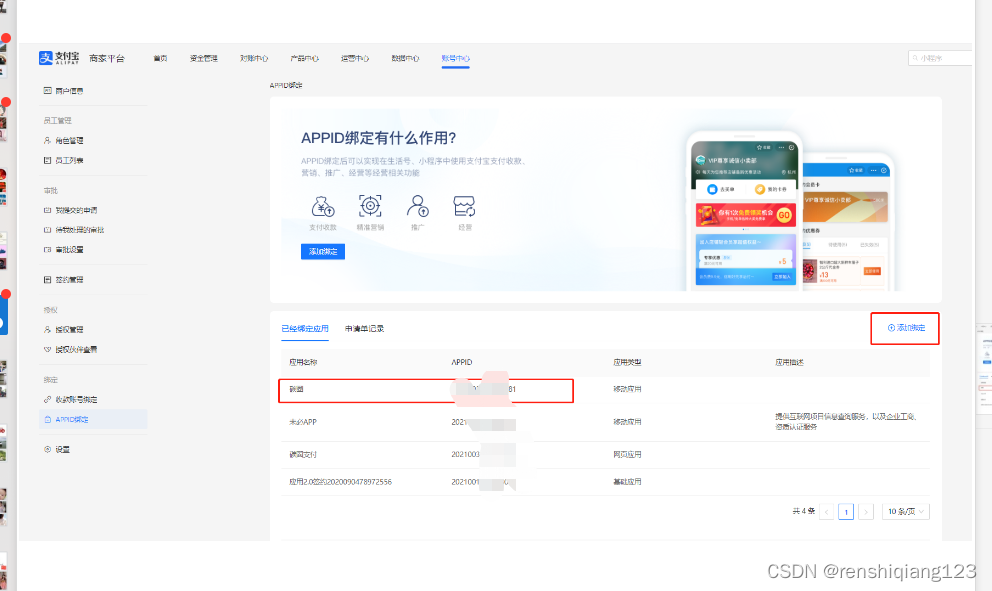
Task: Select page number 1 in pagination
Action: [x=846, y=511]
